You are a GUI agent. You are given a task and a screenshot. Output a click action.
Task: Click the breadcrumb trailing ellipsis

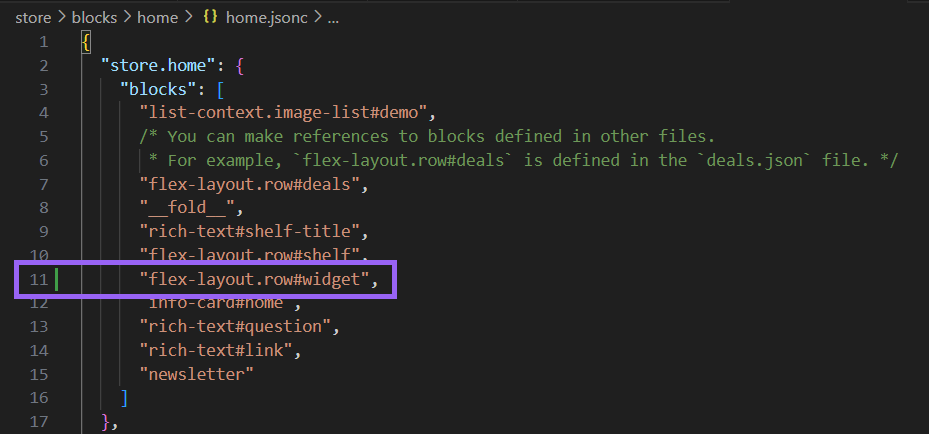click(333, 18)
